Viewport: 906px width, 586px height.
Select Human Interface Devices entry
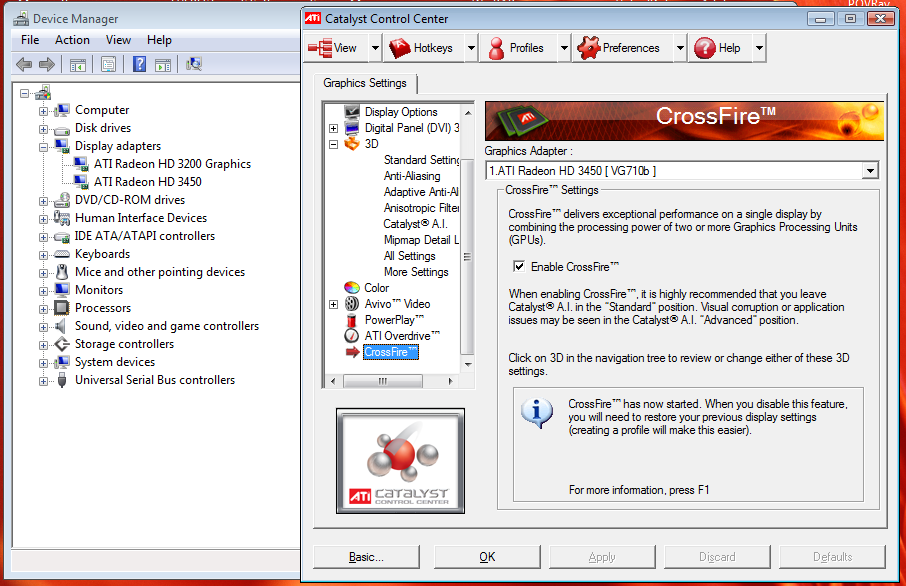tap(141, 218)
